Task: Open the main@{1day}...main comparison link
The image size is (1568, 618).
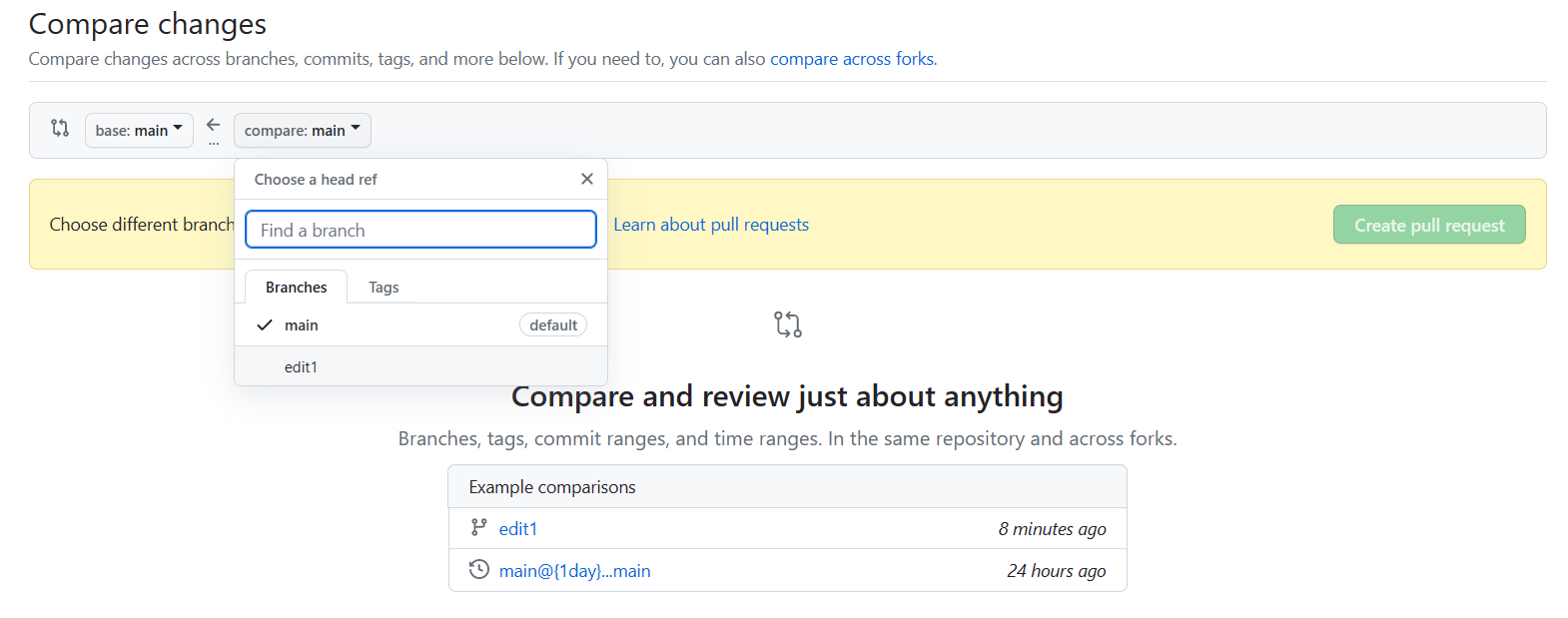Action: click(x=574, y=571)
